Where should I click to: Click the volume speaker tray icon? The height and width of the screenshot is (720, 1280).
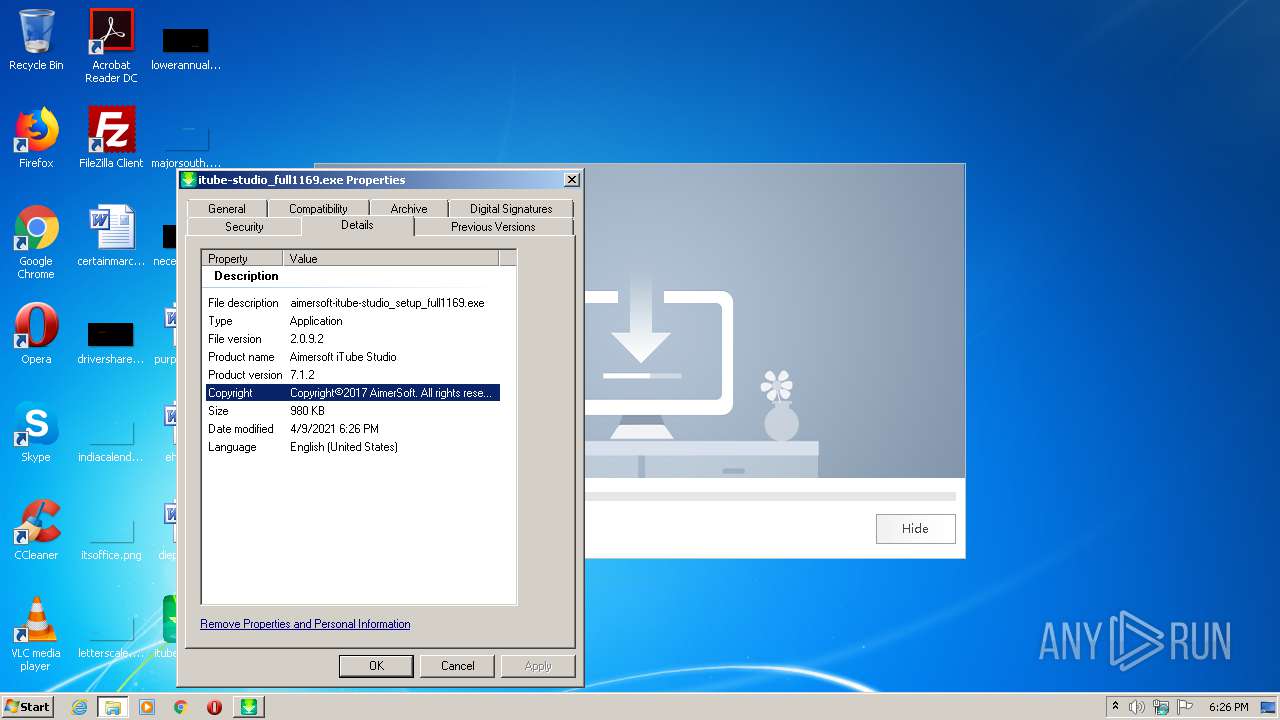click(x=1137, y=707)
